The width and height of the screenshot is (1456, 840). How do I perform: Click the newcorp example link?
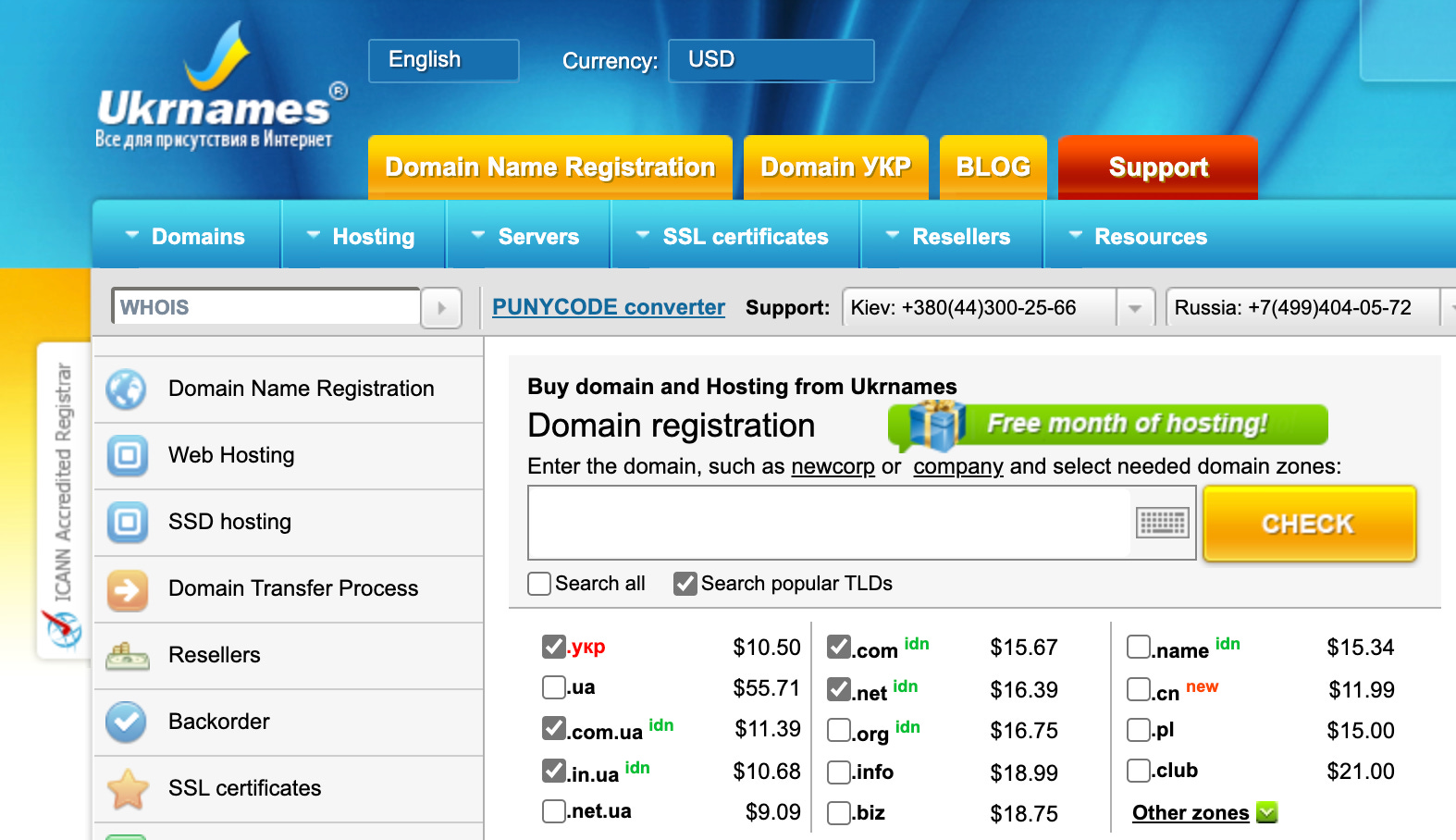(833, 466)
